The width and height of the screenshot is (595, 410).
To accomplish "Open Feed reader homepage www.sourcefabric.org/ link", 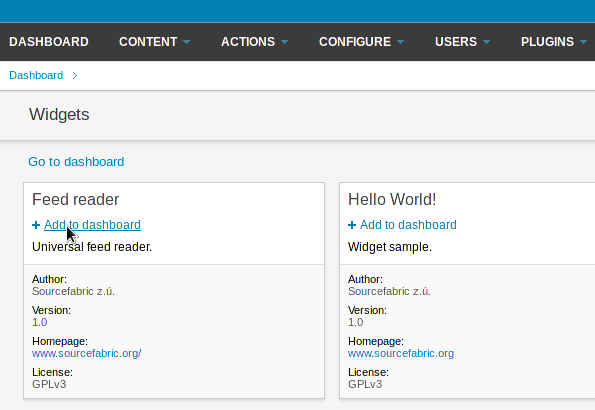I will [87, 353].
